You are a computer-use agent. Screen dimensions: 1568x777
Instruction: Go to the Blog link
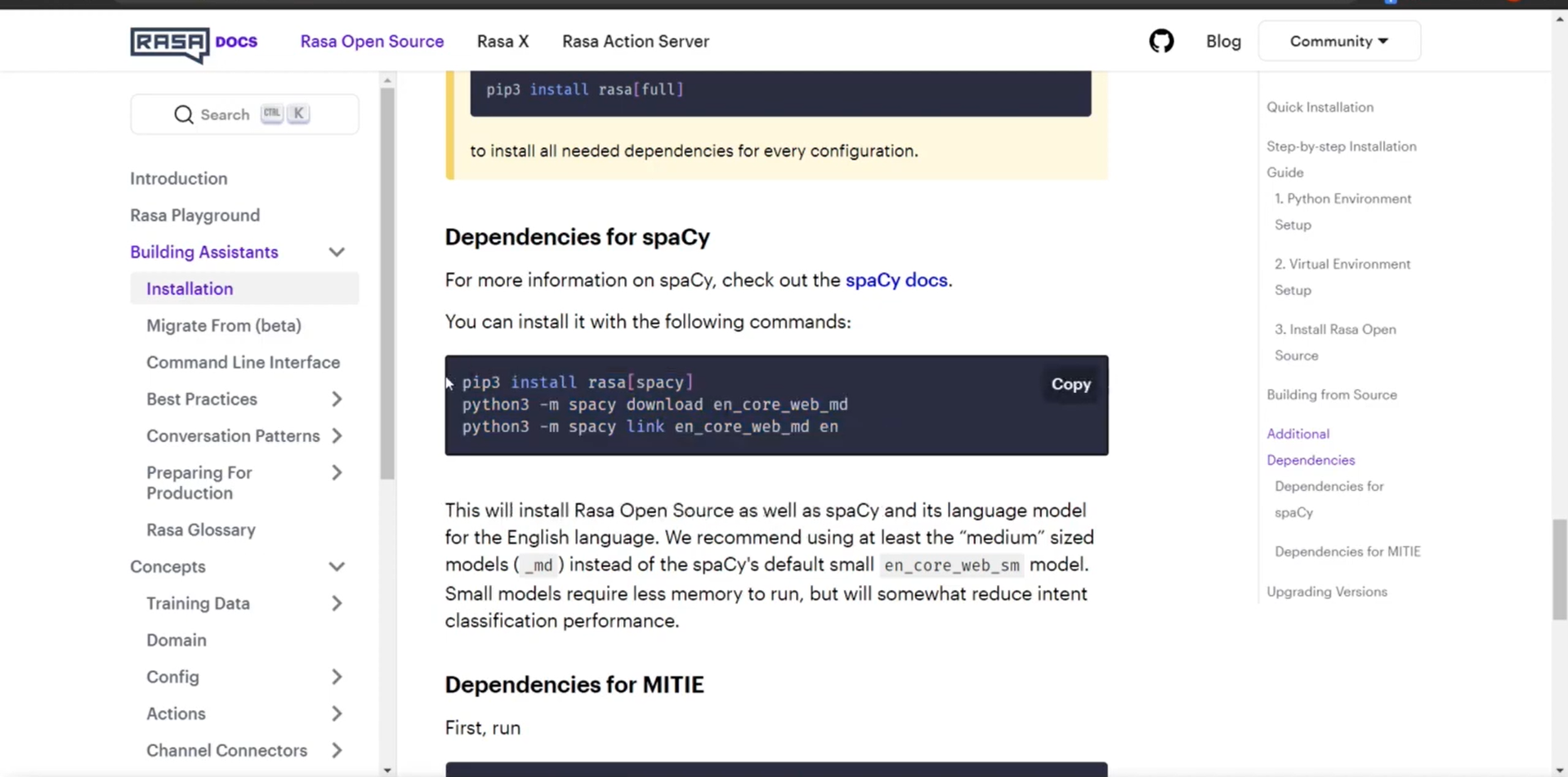pyautogui.click(x=1223, y=41)
